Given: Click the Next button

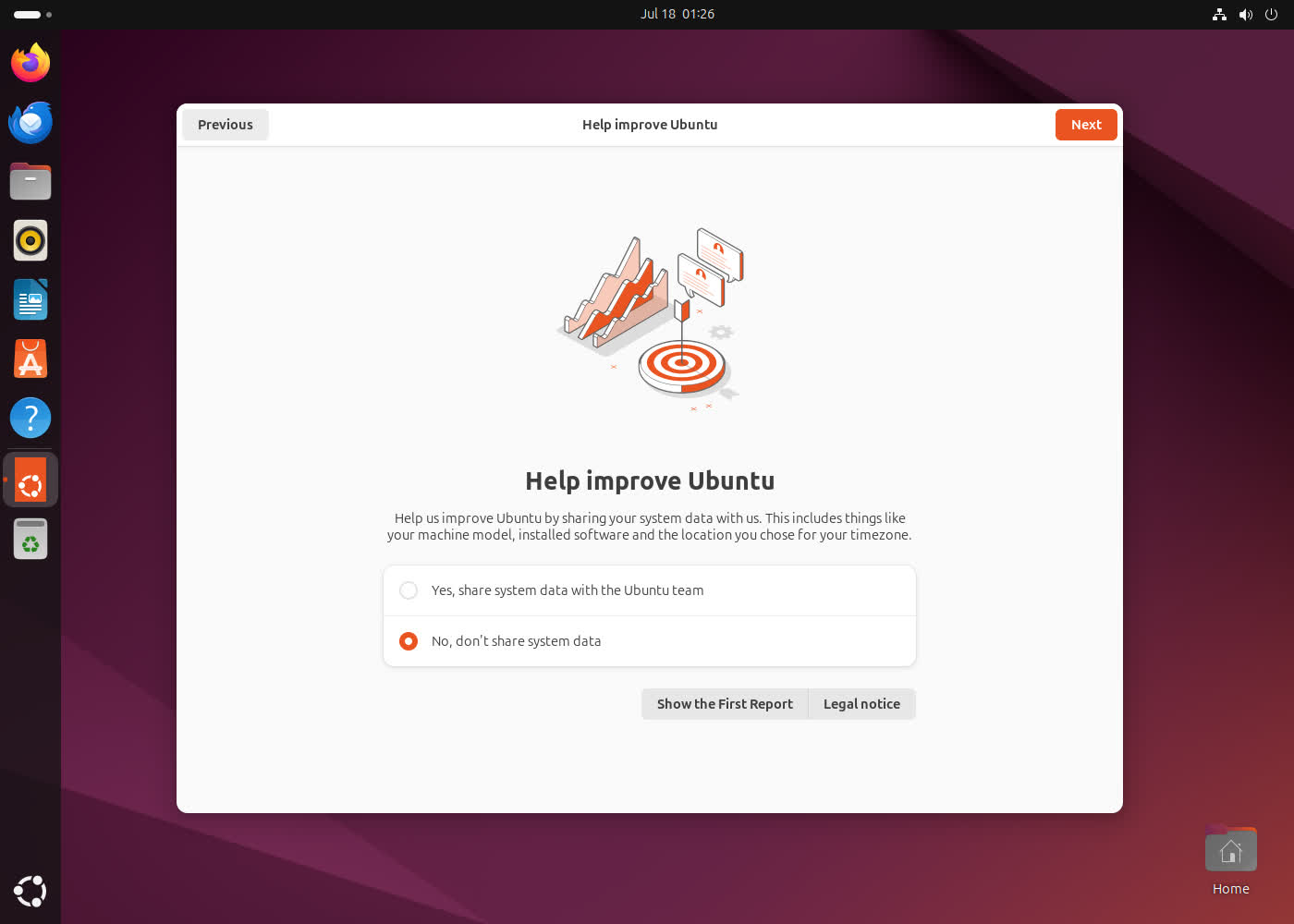Looking at the screenshot, I should tap(1086, 125).
